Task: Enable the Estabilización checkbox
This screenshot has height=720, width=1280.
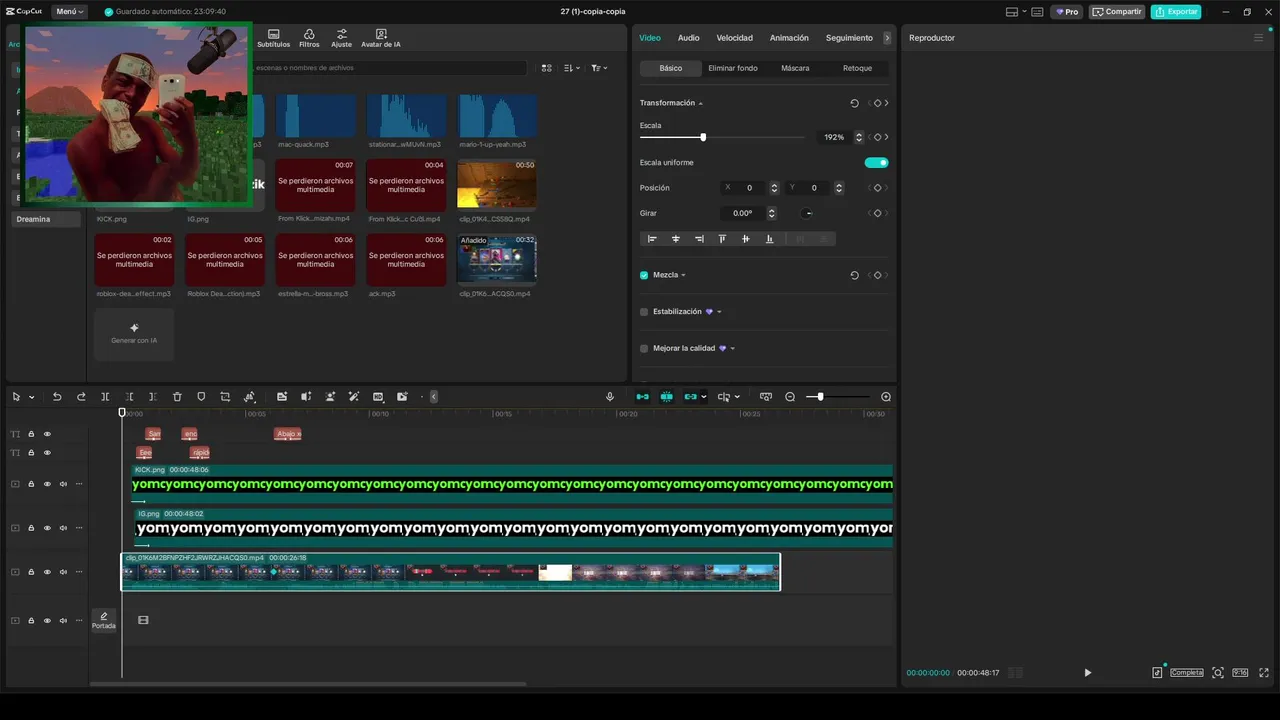Action: click(644, 312)
